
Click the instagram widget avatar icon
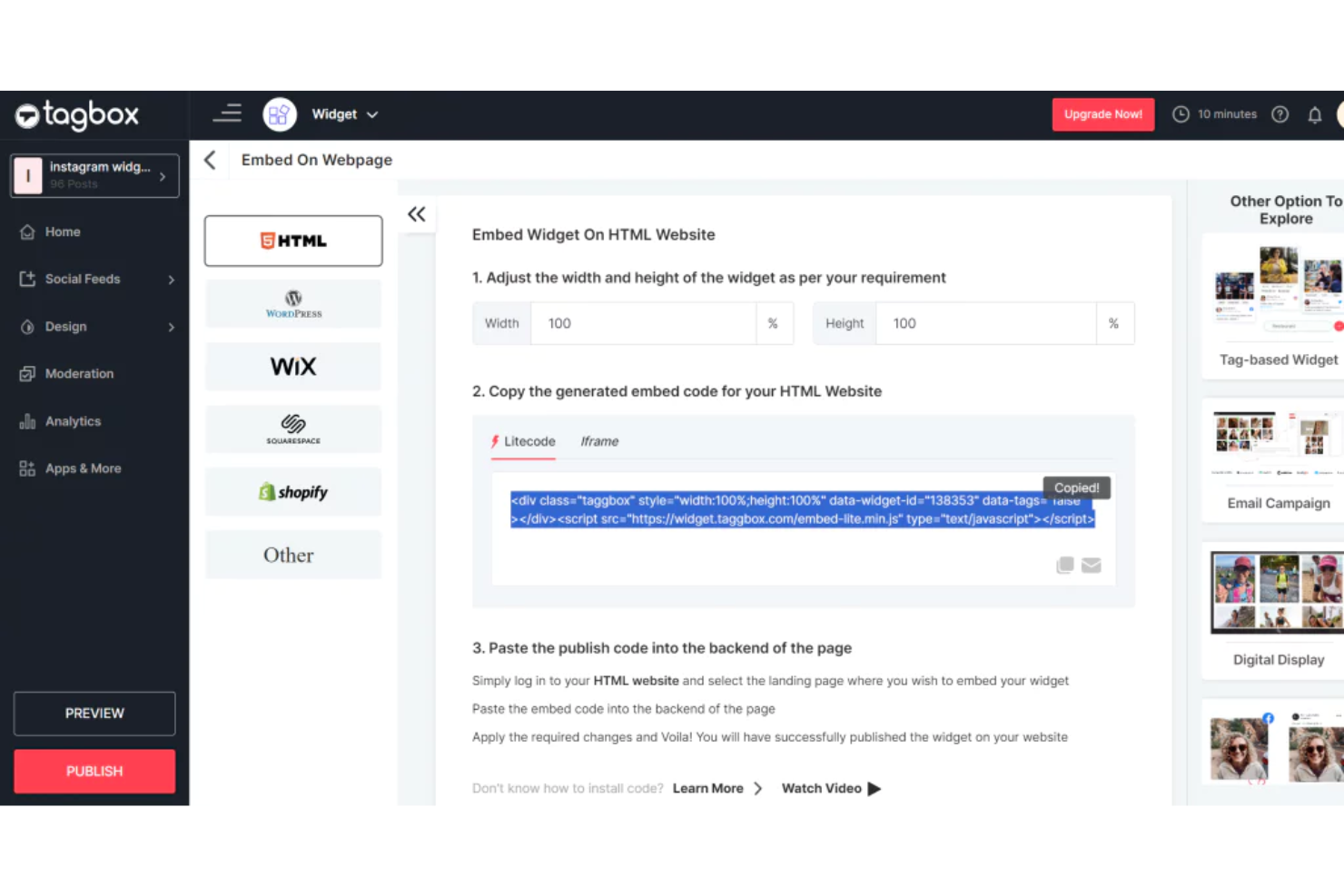(28, 175)
